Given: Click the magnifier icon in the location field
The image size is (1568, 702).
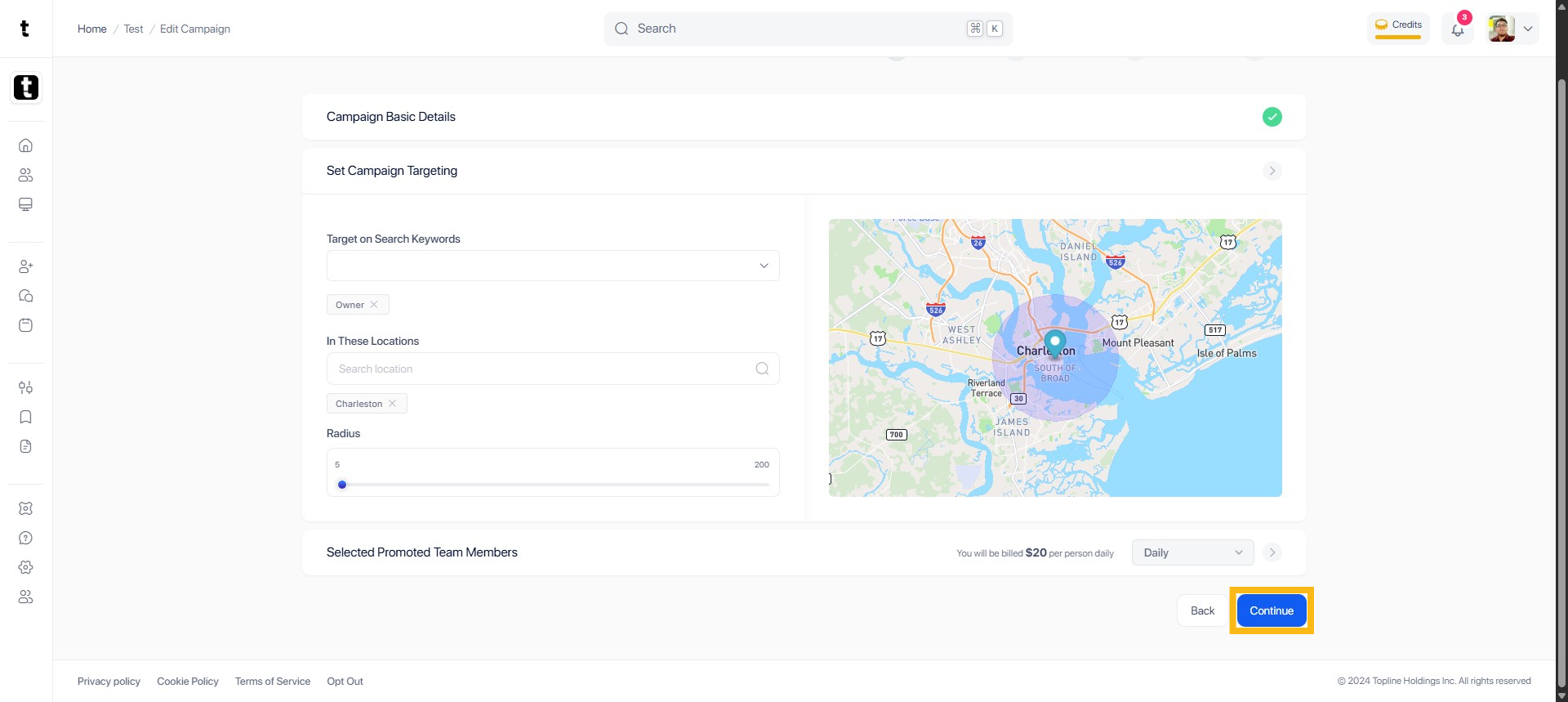Looking at the screenshot, I should 762,369.
